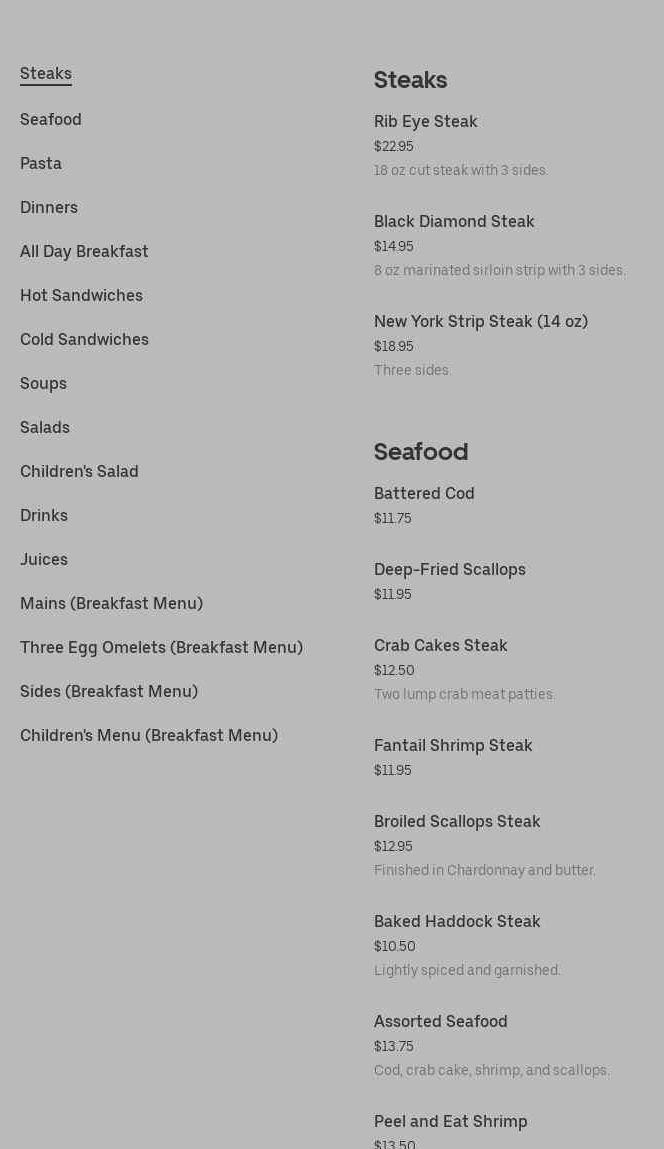Choose New York Strip Steak item
This screenshot has width=664, height=1149.
point(481,321)
